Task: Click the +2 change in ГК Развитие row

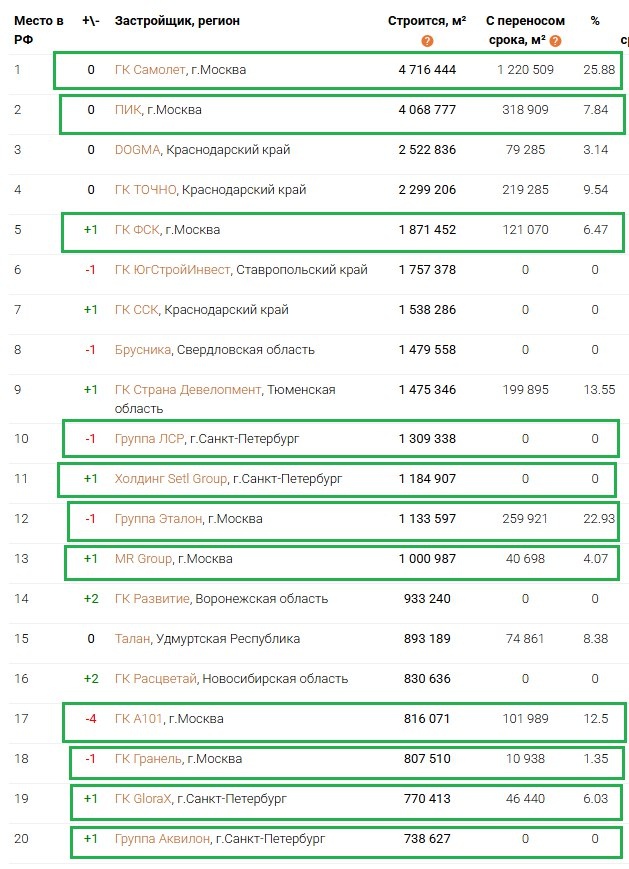Action: click(91, 599)
